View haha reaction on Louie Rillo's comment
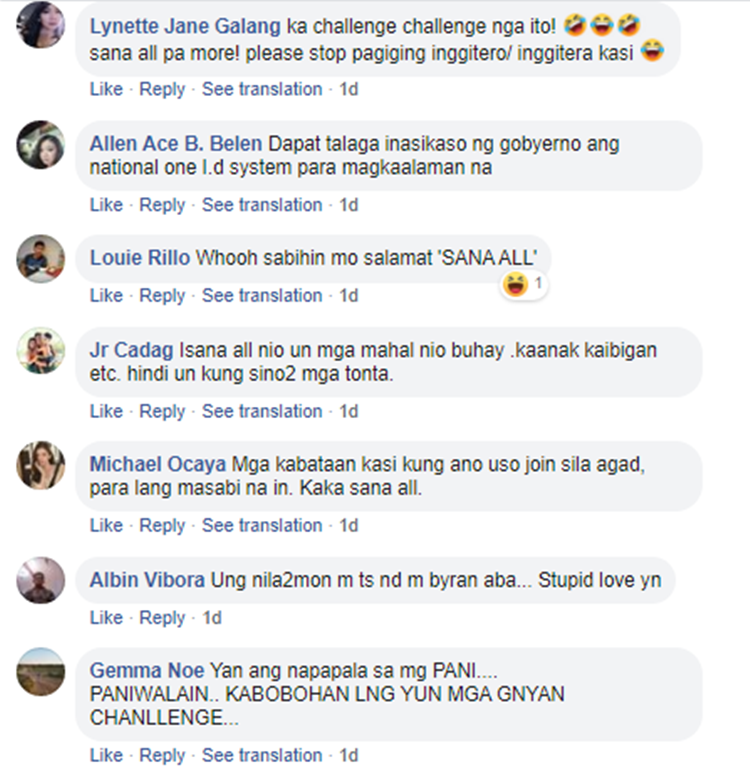Screen dimensions: 750x777 [x=524, y=284]
